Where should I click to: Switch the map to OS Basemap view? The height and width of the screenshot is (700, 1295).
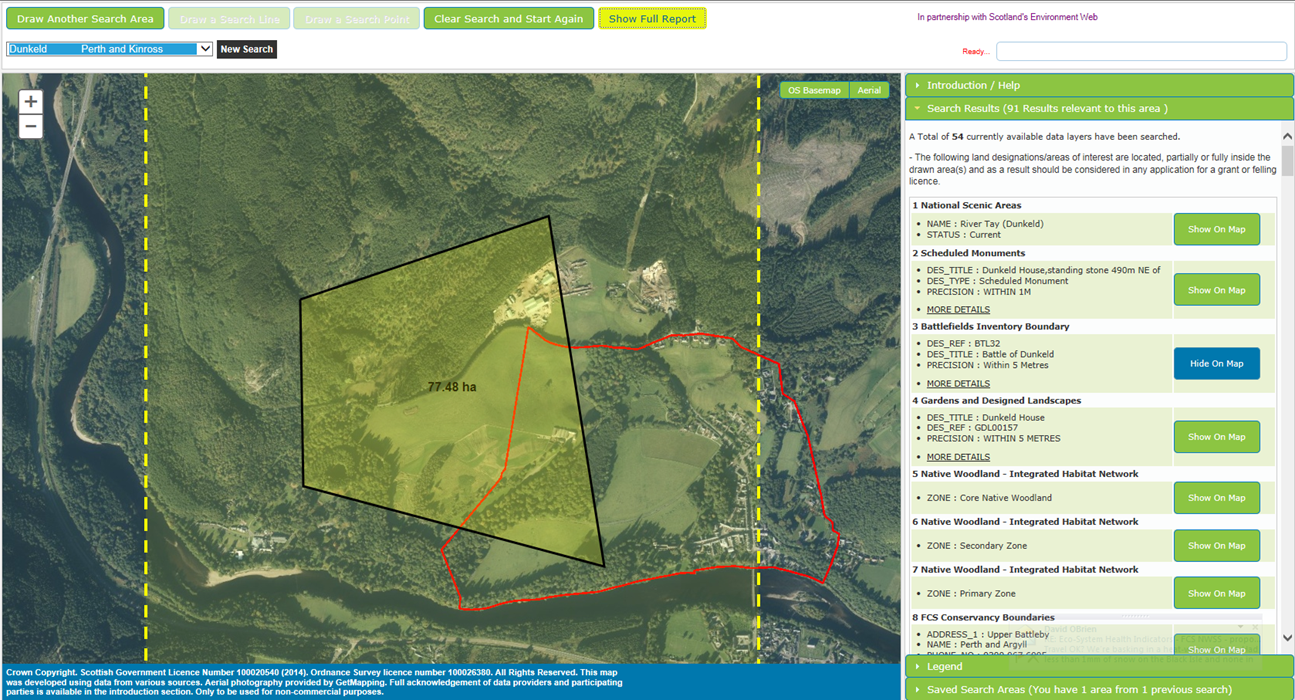pos(814,89)
